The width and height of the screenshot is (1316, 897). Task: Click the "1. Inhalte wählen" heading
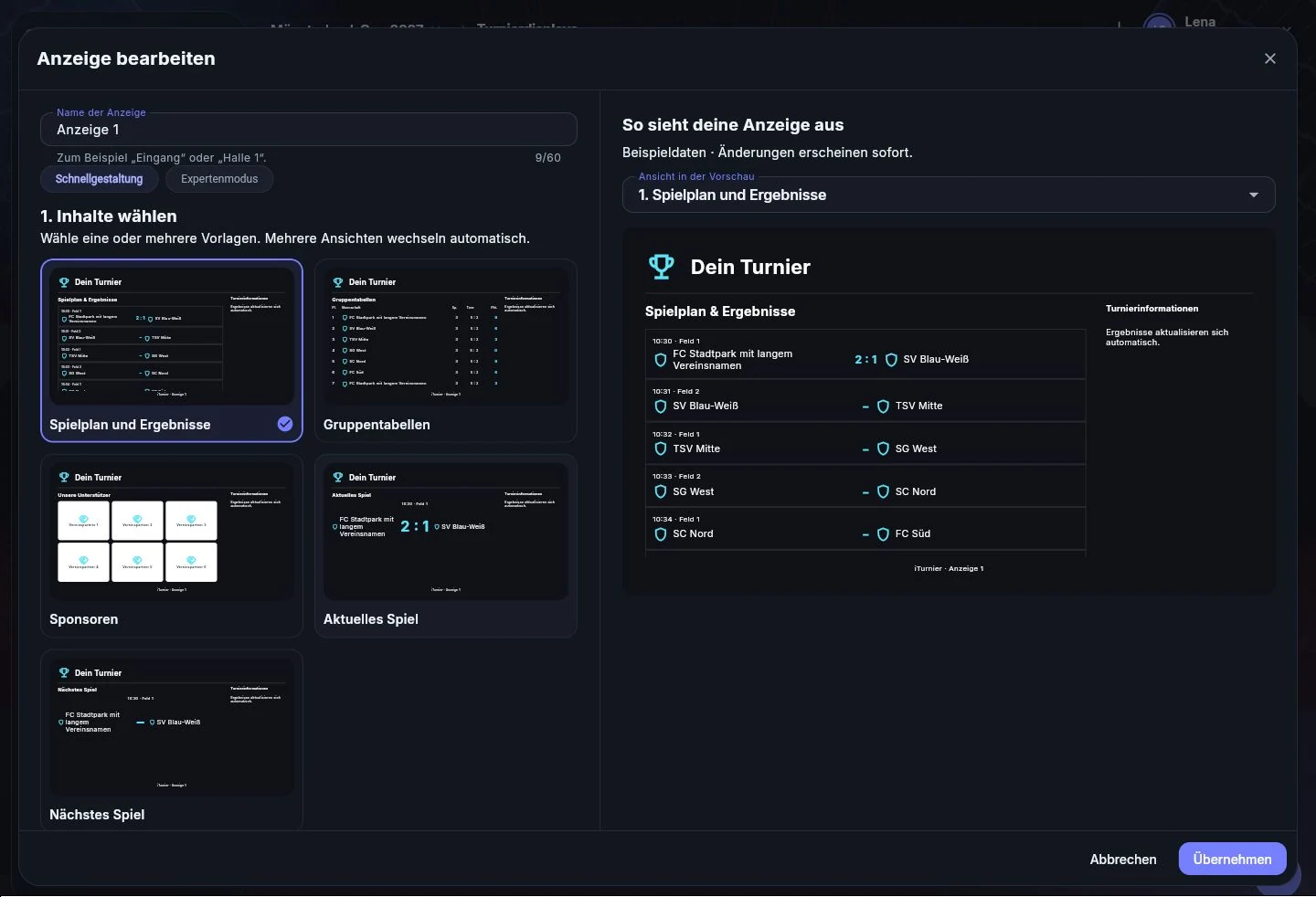[x=109, y=216]
